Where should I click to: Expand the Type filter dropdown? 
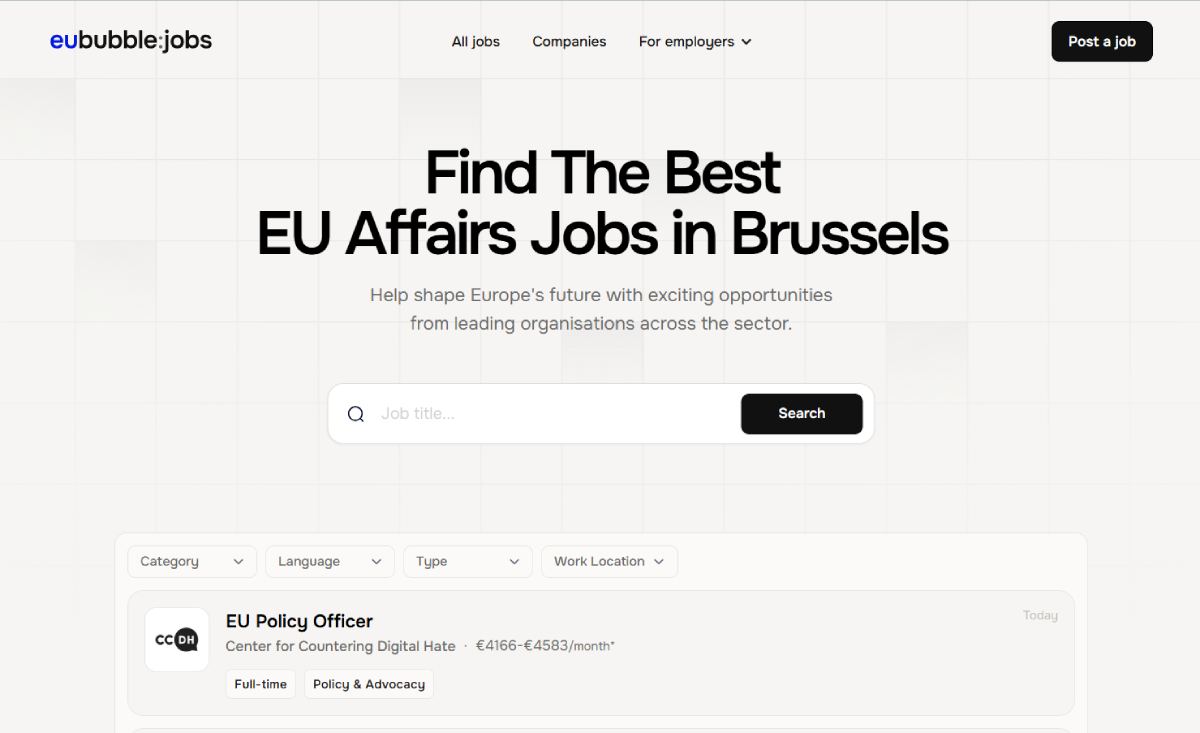468,562
